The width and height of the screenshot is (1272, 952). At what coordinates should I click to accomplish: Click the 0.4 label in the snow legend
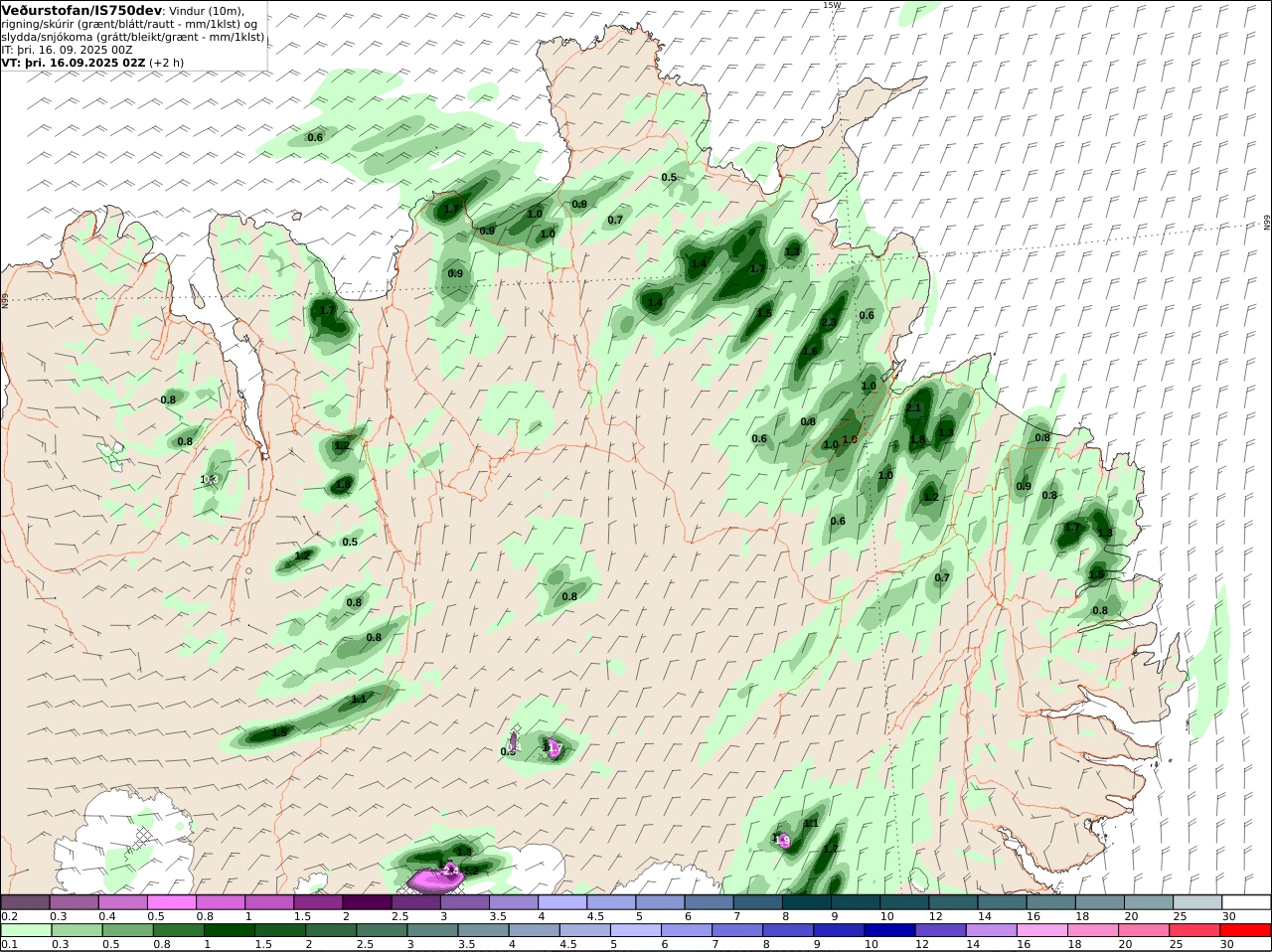point(107,916)
